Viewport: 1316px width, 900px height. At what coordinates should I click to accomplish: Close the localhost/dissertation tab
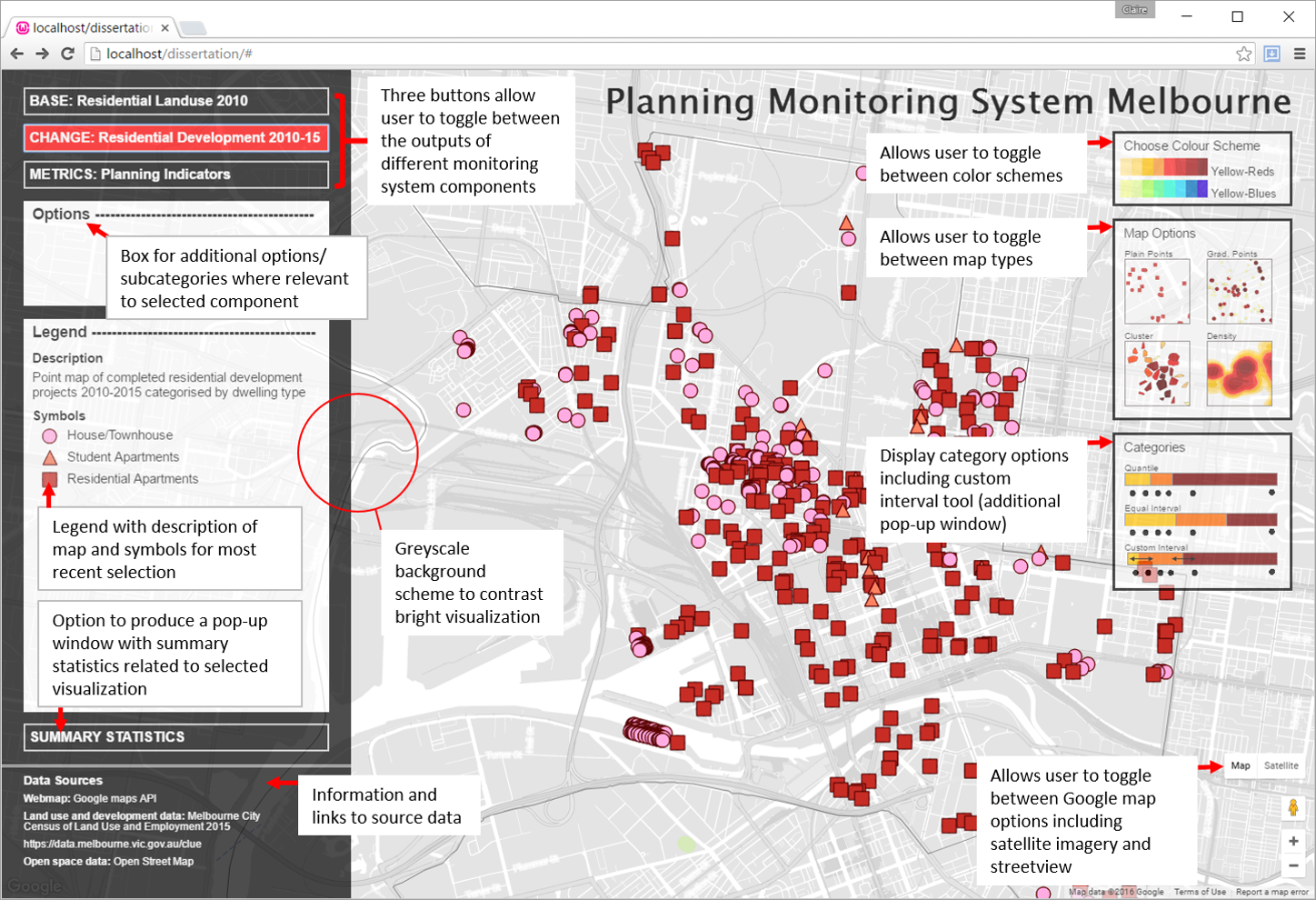coord(164,27)
